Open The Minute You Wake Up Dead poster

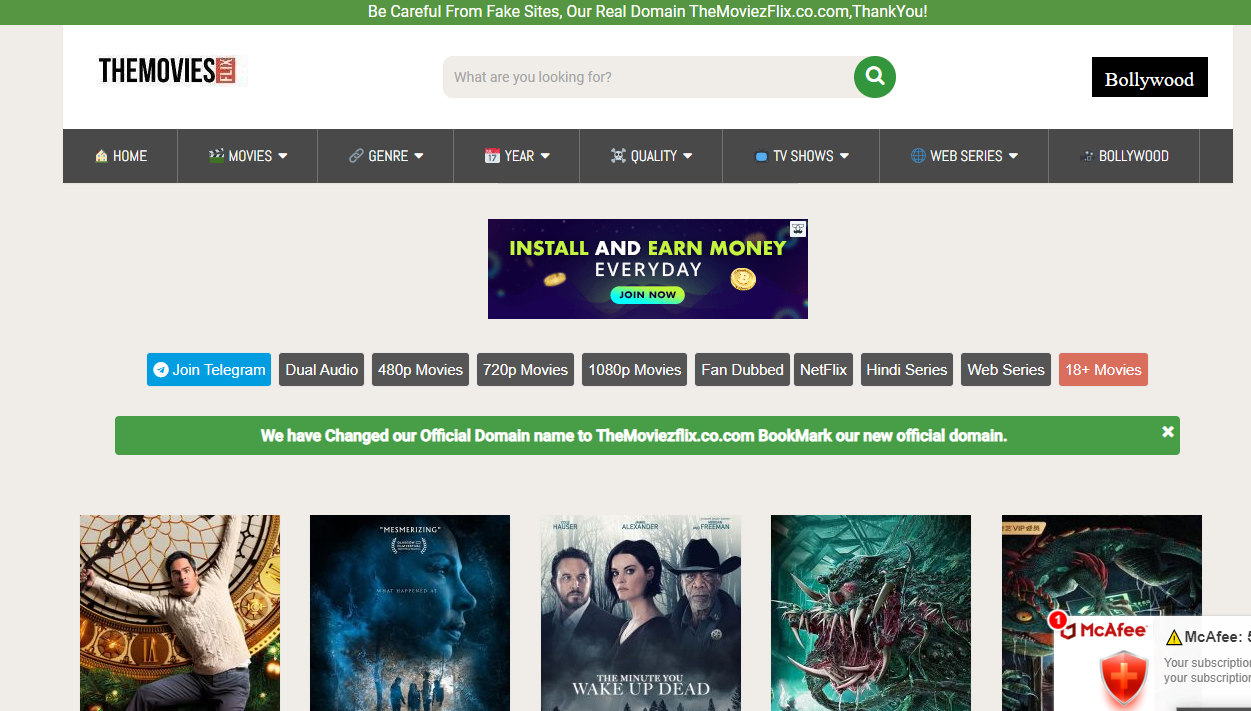(641, 613)
